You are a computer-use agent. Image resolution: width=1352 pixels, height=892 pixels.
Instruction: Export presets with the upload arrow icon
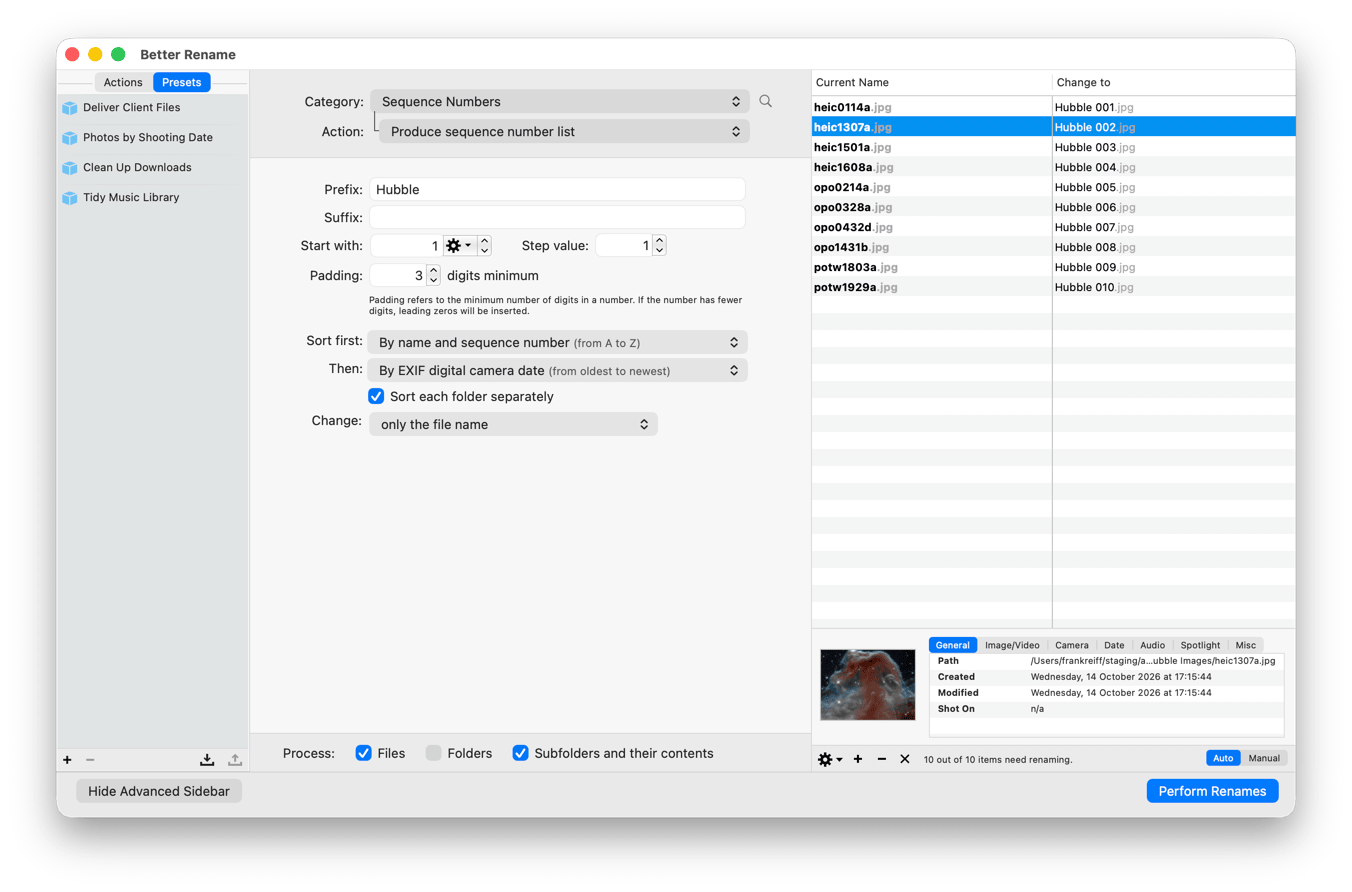click(235, 760)
